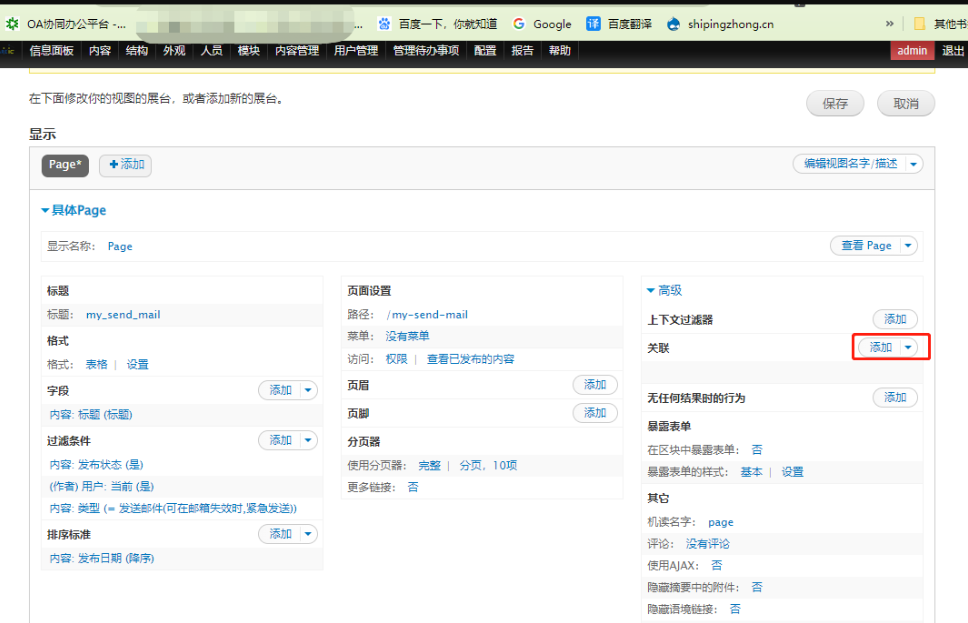
Task: Open the Google bookmark icon
Action: [x=519, y=24]
